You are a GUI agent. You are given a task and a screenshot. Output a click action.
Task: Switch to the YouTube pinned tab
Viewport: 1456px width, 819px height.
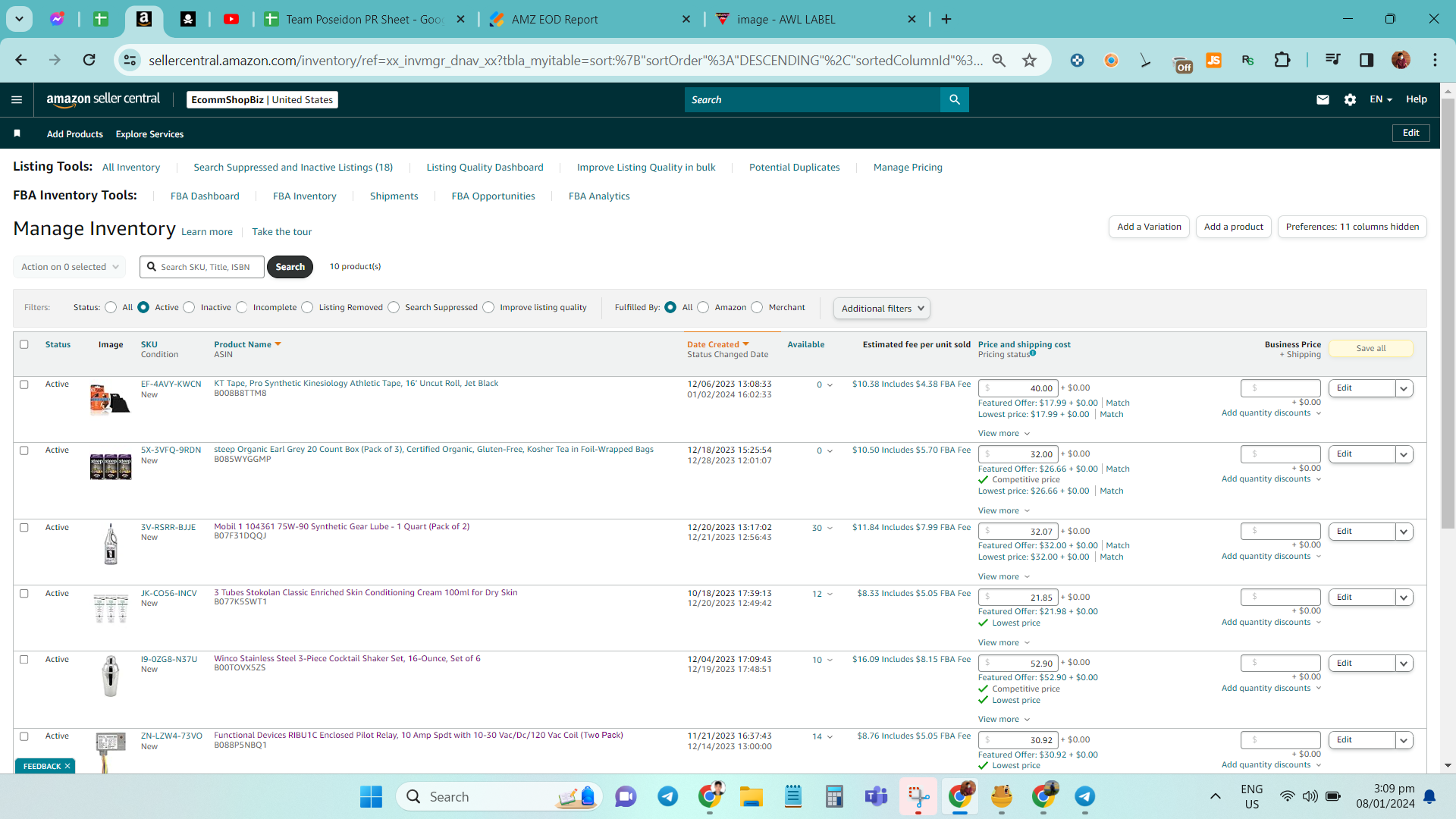tap(231, 19)
